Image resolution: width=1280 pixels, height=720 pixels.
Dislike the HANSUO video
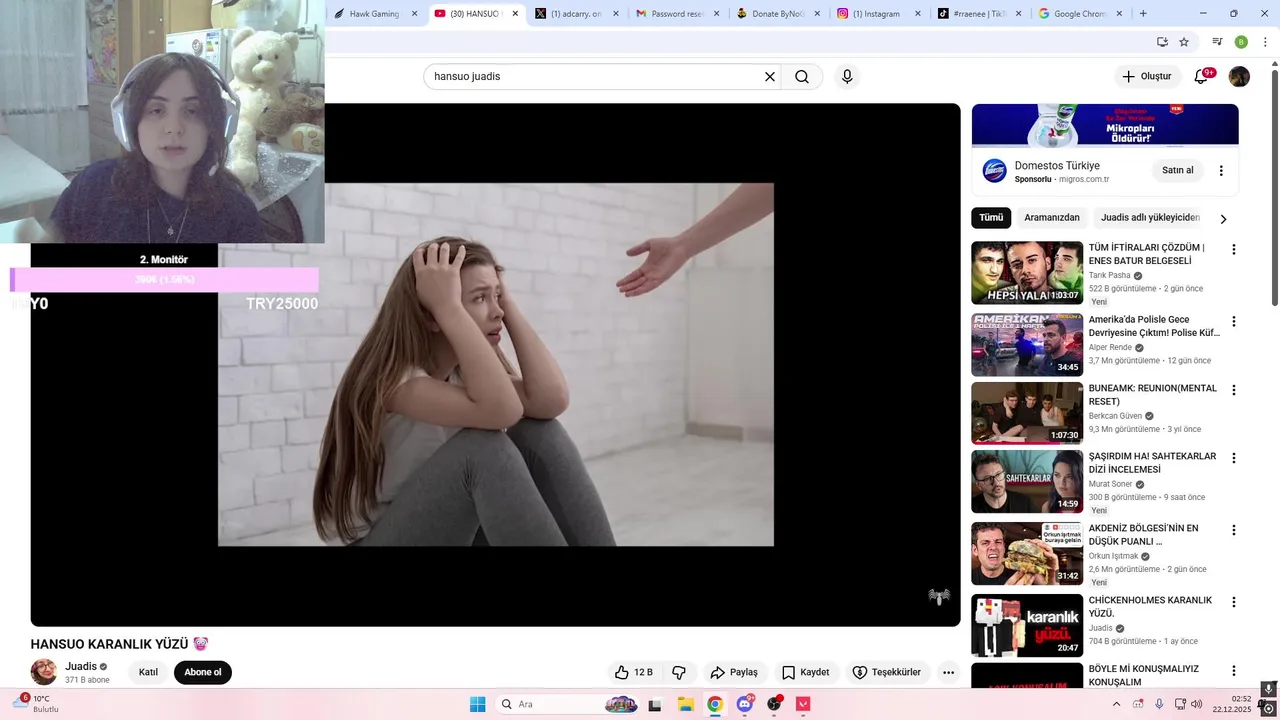tap(679, 672)
